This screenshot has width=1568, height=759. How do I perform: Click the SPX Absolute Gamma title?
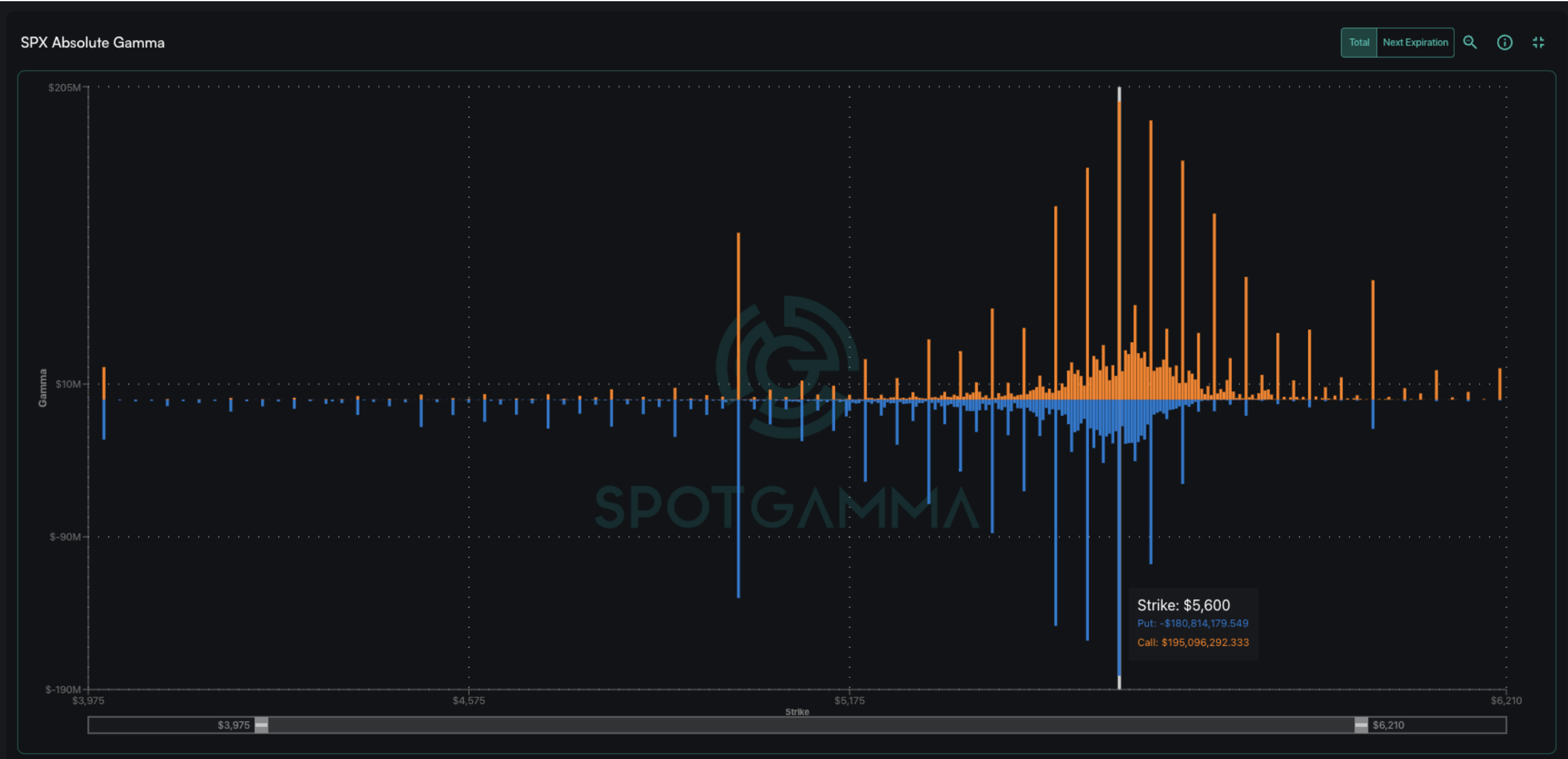(93, 42)
